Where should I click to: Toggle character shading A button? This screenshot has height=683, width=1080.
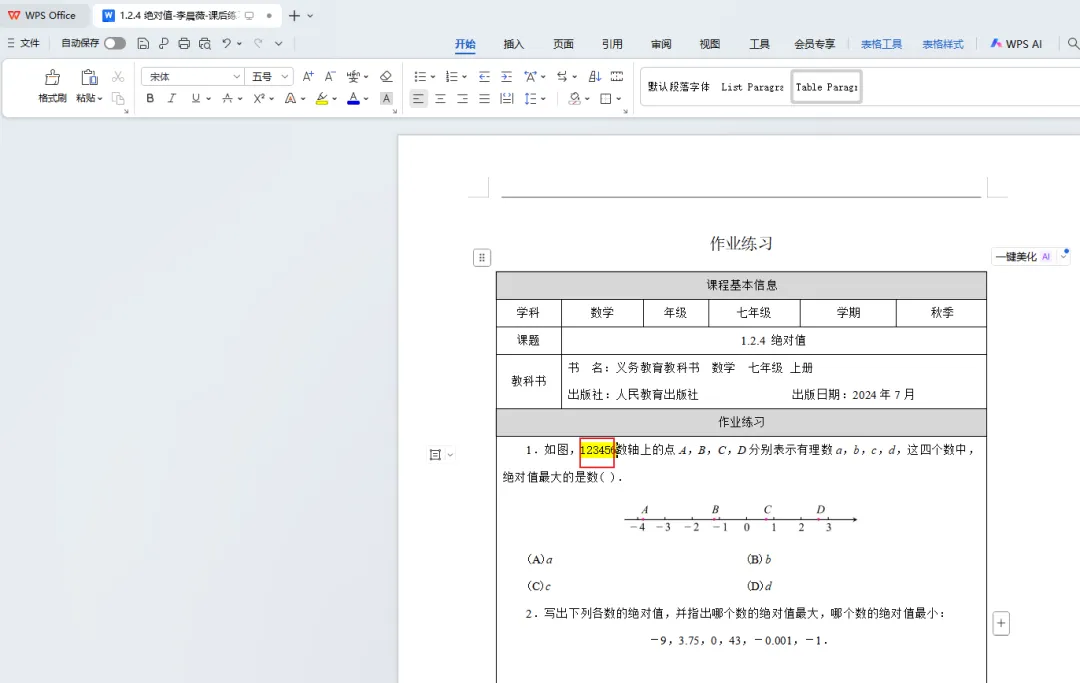pos(386,98)
